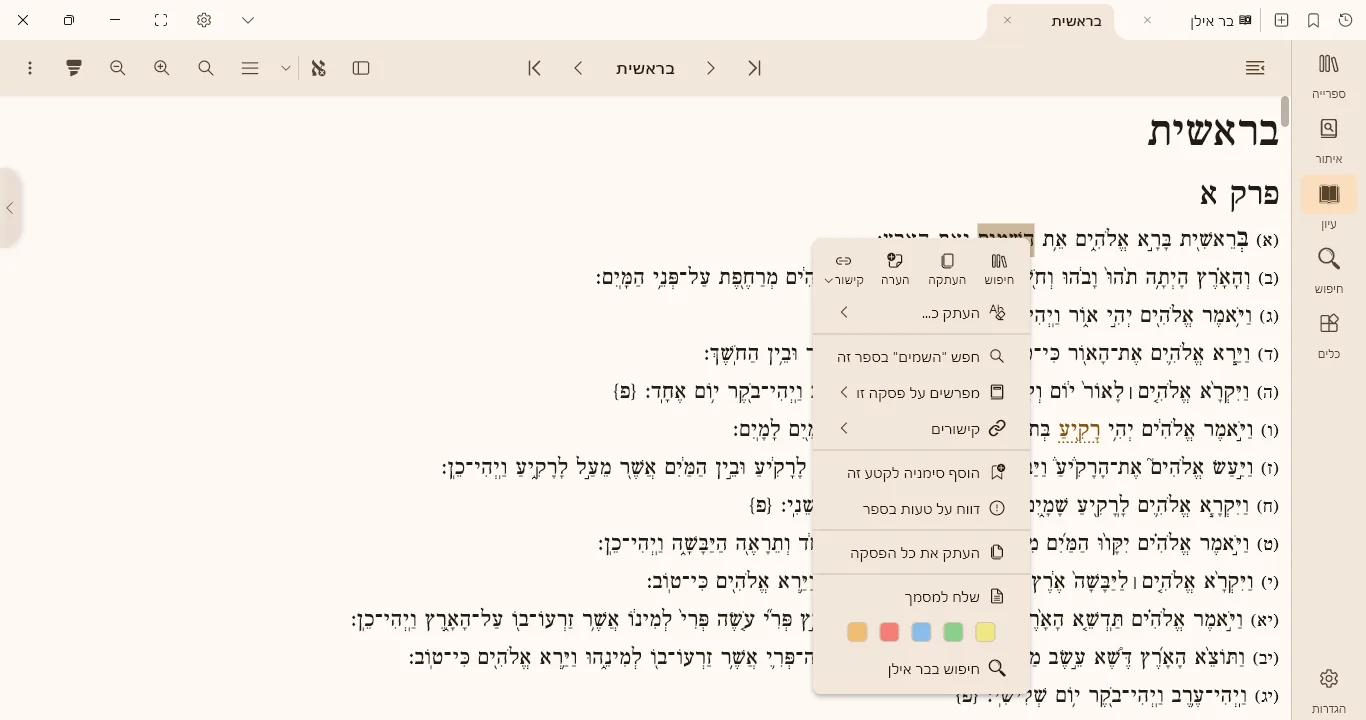Open bookmarks icon in title bar

[x=1314, y=20]
